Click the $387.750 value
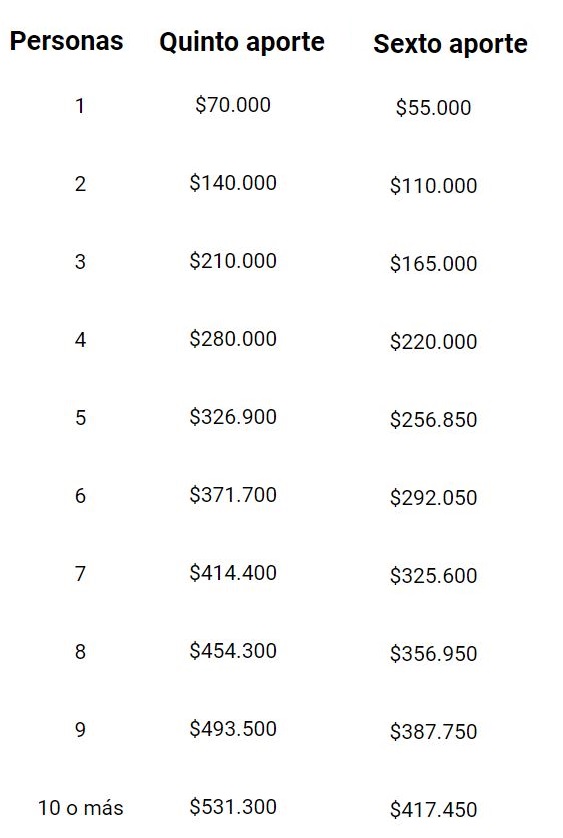 pyautogui.click(x=433, y=732)
